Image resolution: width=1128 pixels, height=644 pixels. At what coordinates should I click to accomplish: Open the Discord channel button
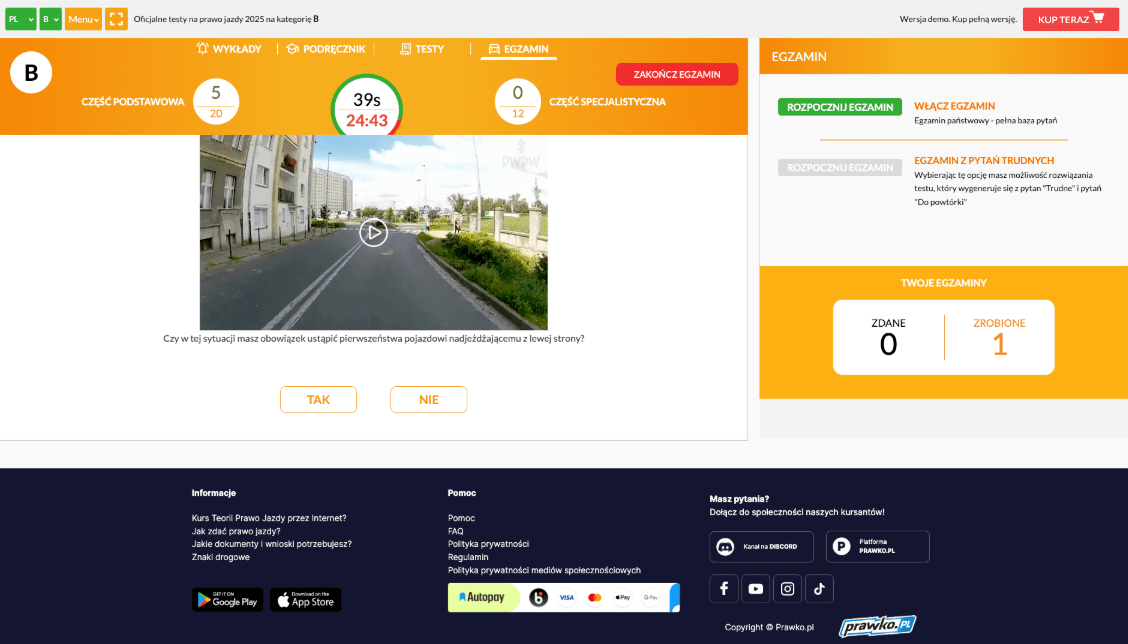[761, 547]
